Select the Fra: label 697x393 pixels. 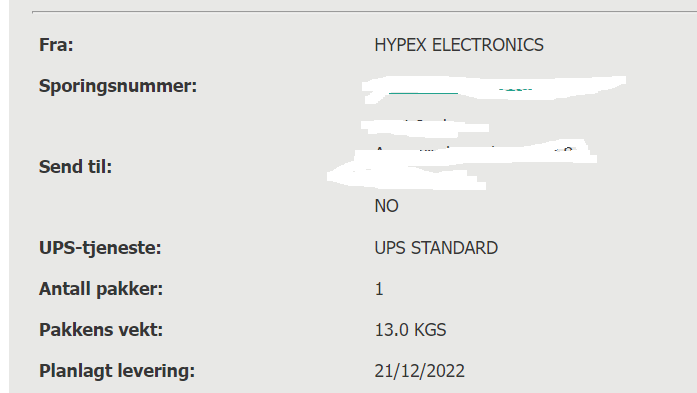point(56,45)
